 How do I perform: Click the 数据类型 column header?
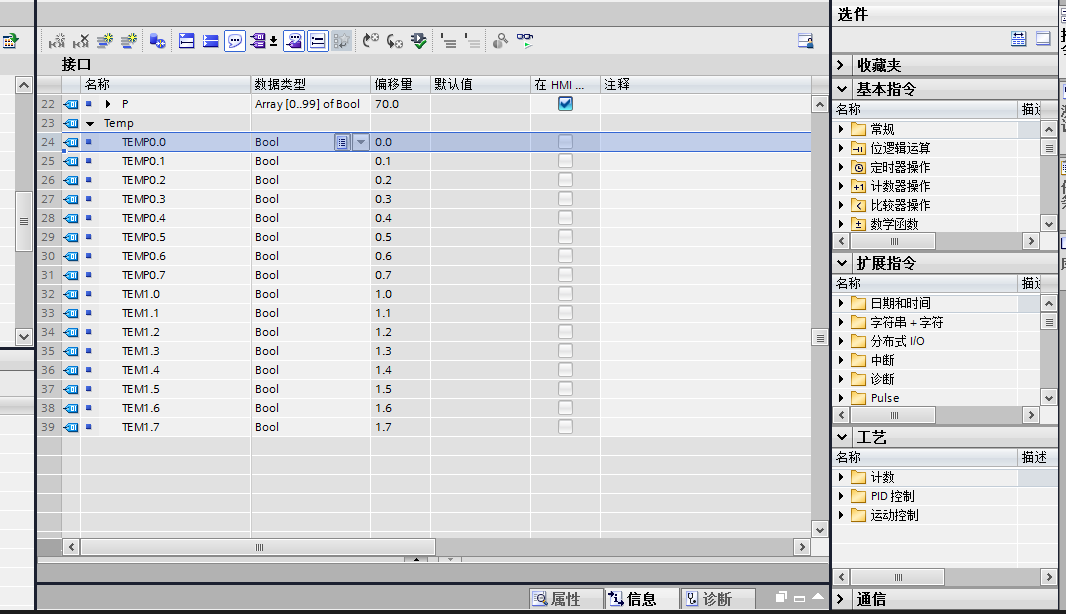point(311,84)
